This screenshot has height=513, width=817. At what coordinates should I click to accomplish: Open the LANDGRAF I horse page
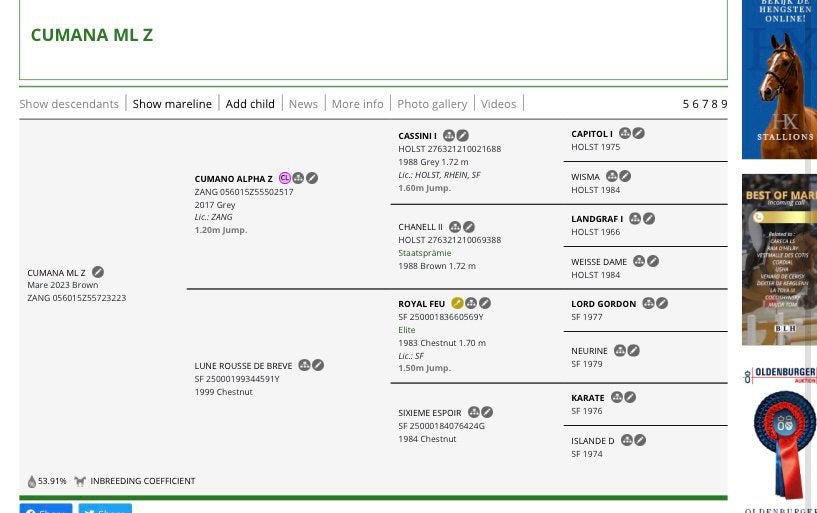597,219
